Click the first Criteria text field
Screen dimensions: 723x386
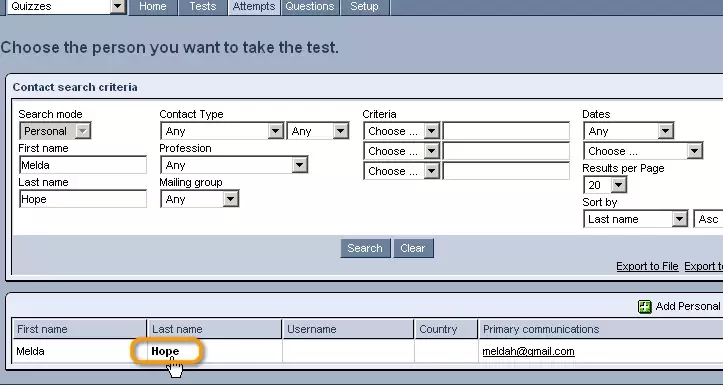tap(506, 131)
